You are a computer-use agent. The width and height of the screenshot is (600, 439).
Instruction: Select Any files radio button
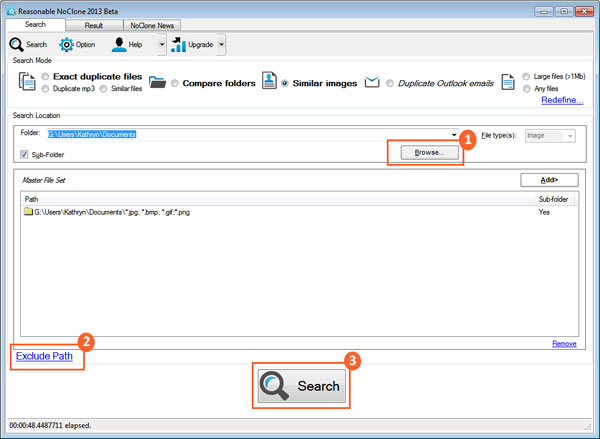point(527,89)
